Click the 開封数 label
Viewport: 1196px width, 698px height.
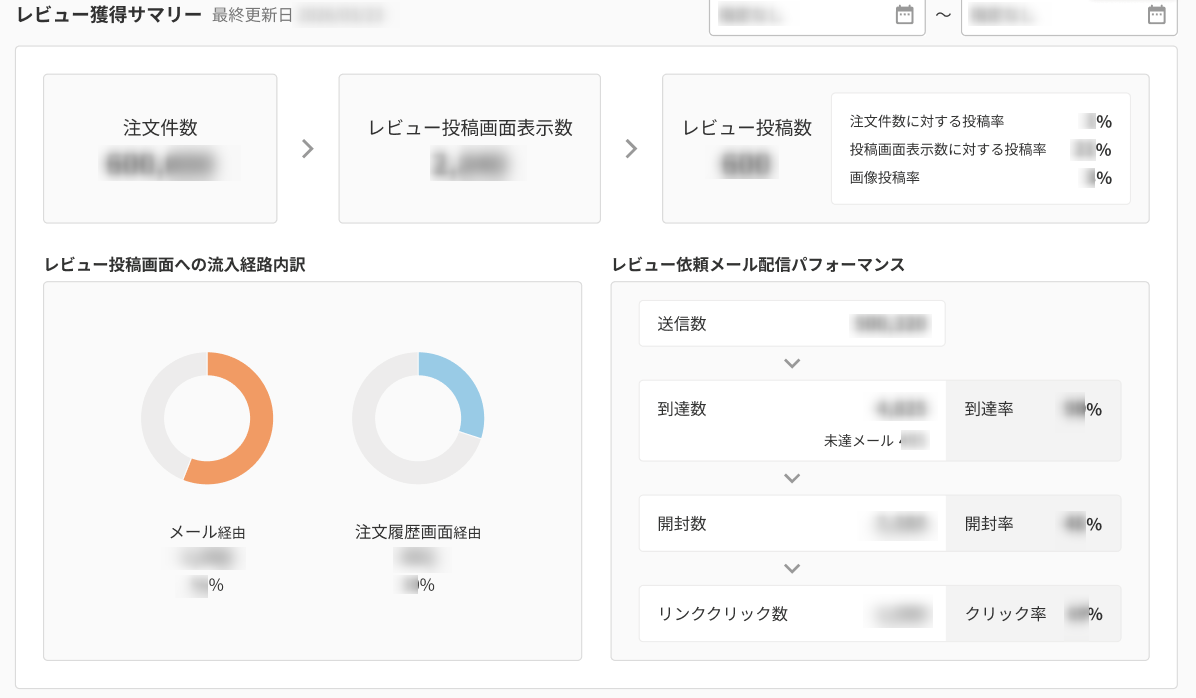pos(682,524)
